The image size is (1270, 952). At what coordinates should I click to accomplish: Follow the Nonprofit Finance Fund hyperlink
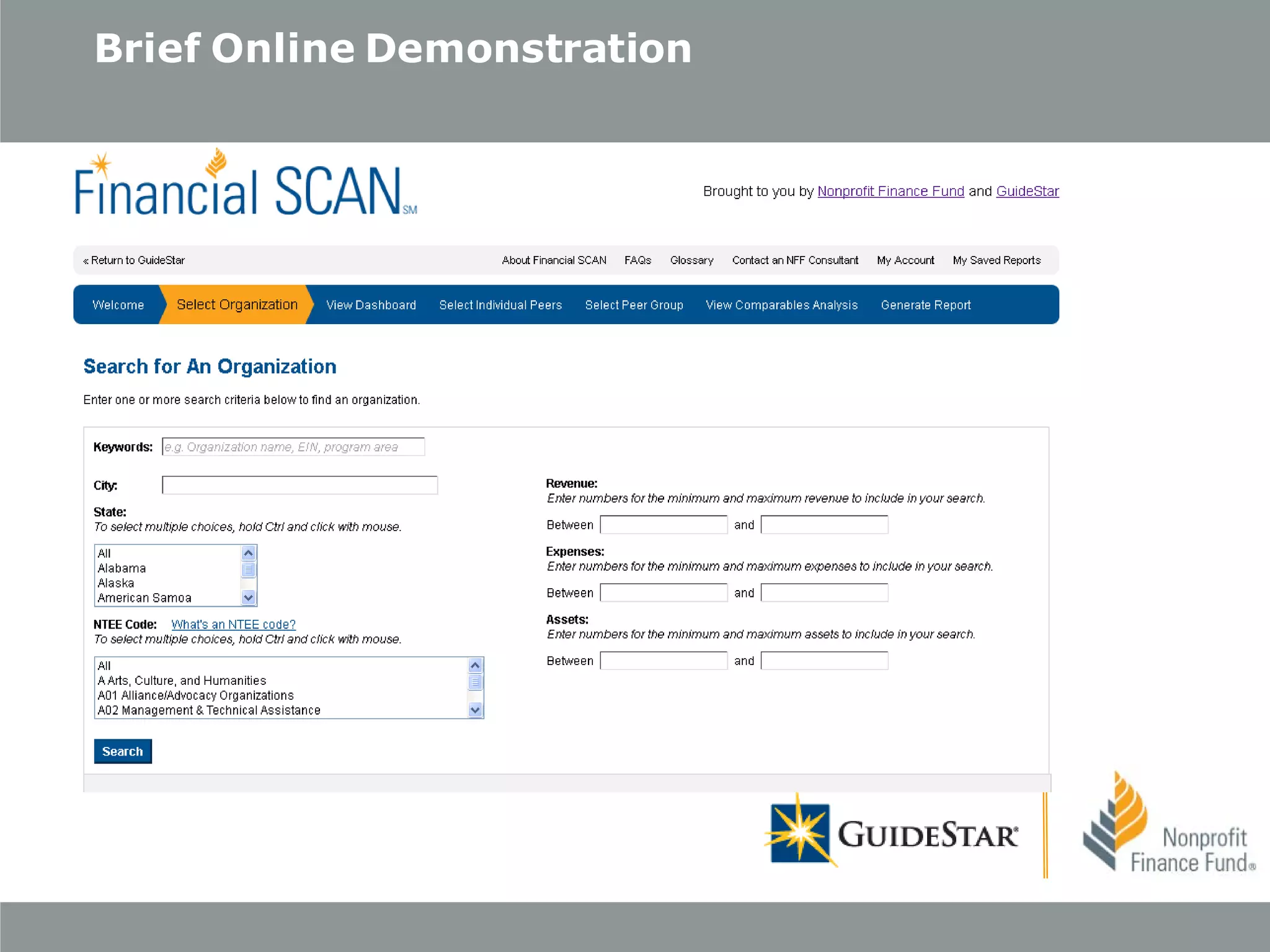click(890, 191)
